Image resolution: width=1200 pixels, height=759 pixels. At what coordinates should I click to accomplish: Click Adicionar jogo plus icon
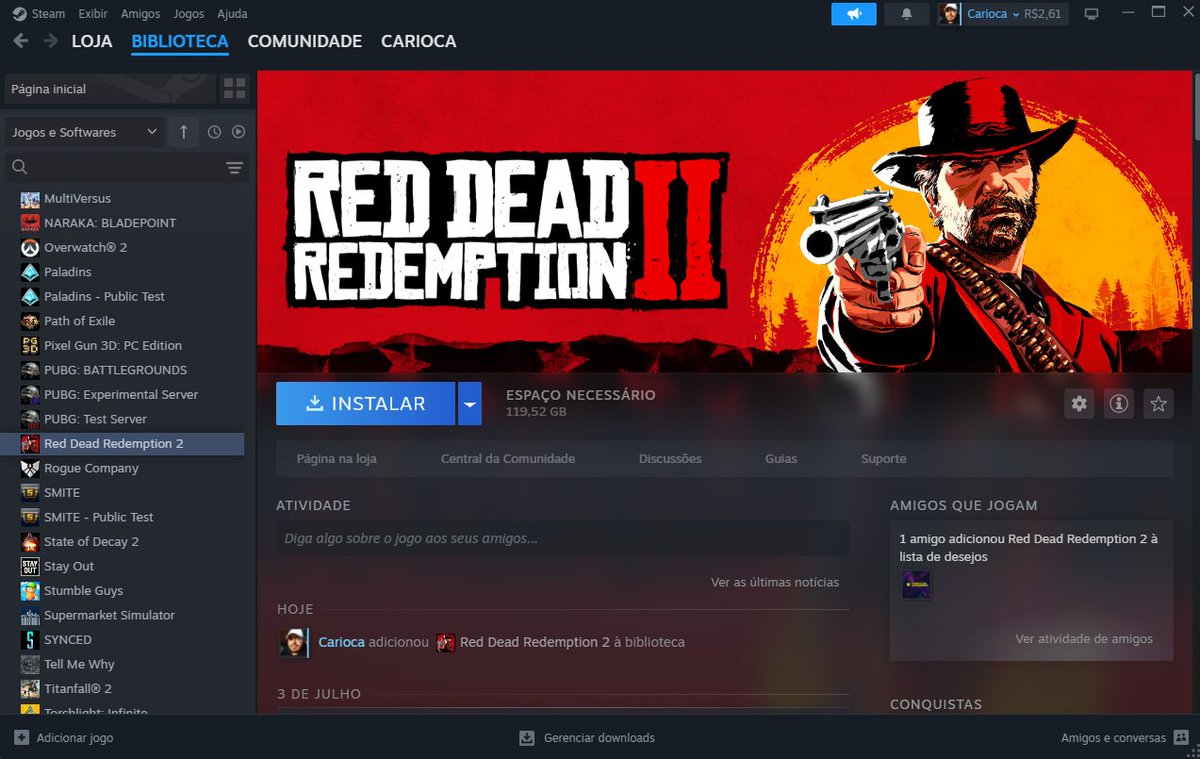pyautogui.click(x=22, y=737)
